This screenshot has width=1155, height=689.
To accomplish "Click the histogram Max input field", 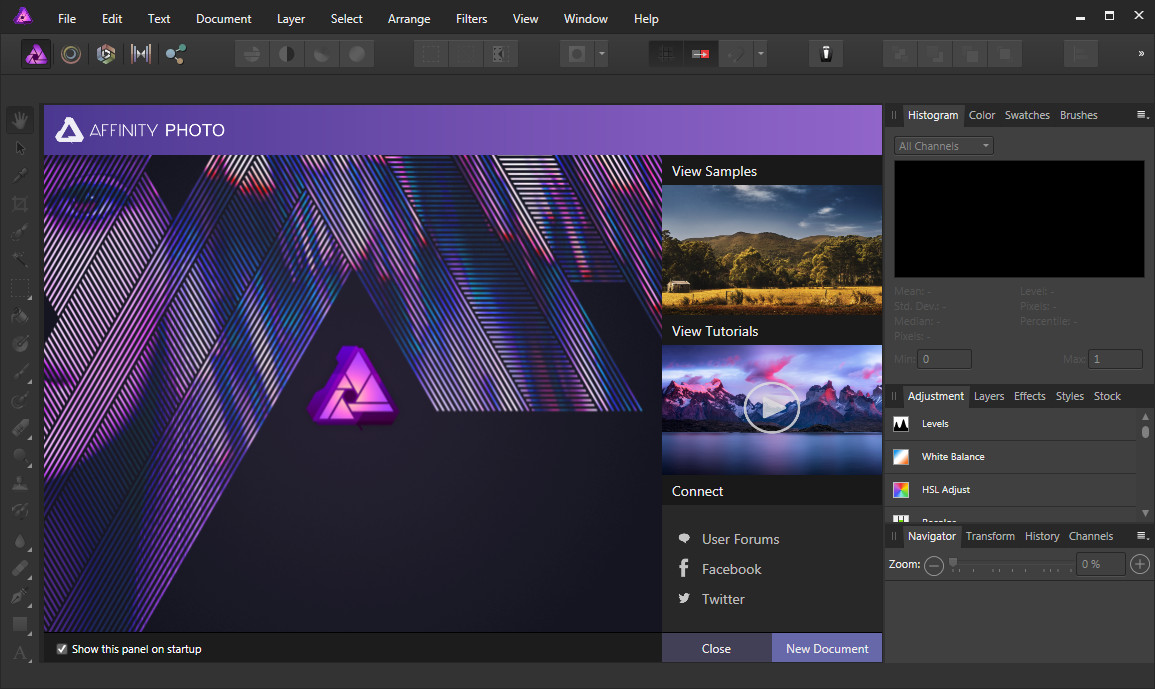I will pos(1115,359).
